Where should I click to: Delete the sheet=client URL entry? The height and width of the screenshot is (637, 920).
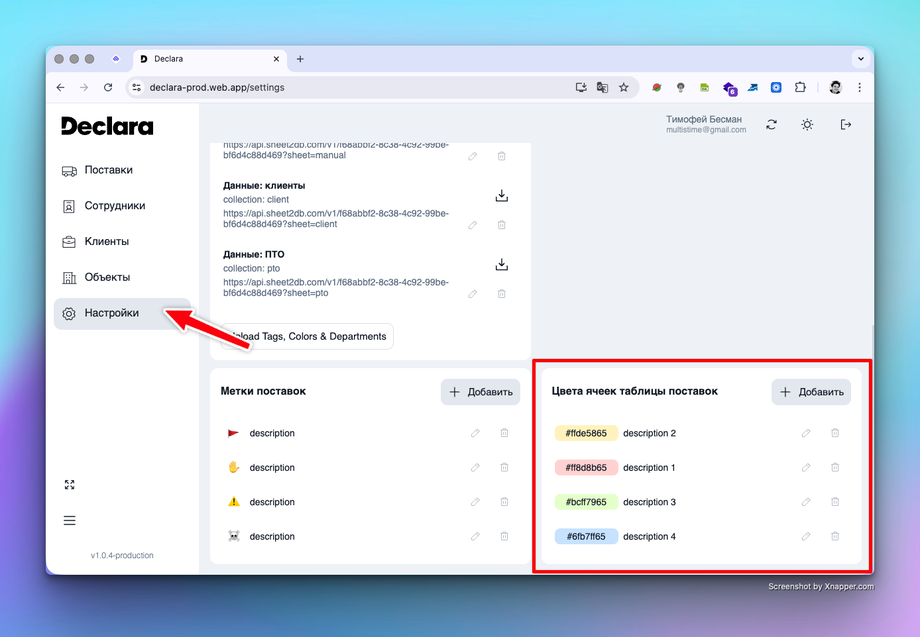tap(502, 225)
